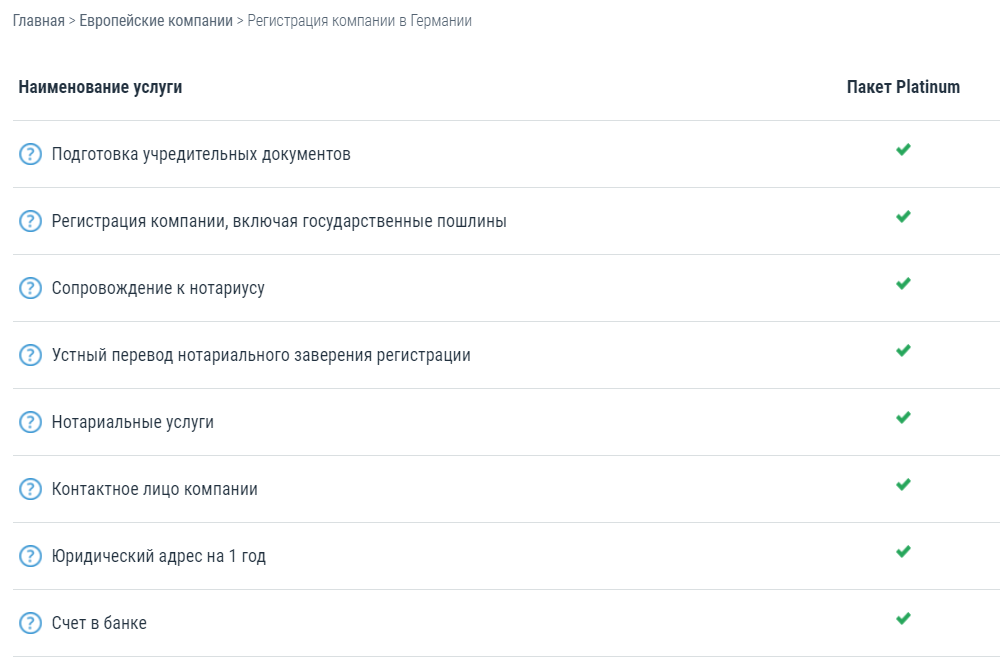Click question icon beside Контактное лицо компании

(31, 489)
